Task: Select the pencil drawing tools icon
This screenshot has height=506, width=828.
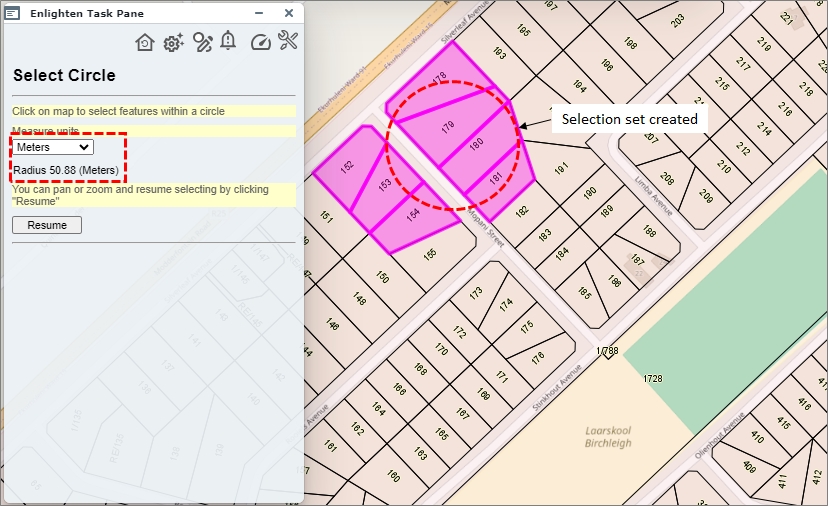Action: (x=203, y=42)
